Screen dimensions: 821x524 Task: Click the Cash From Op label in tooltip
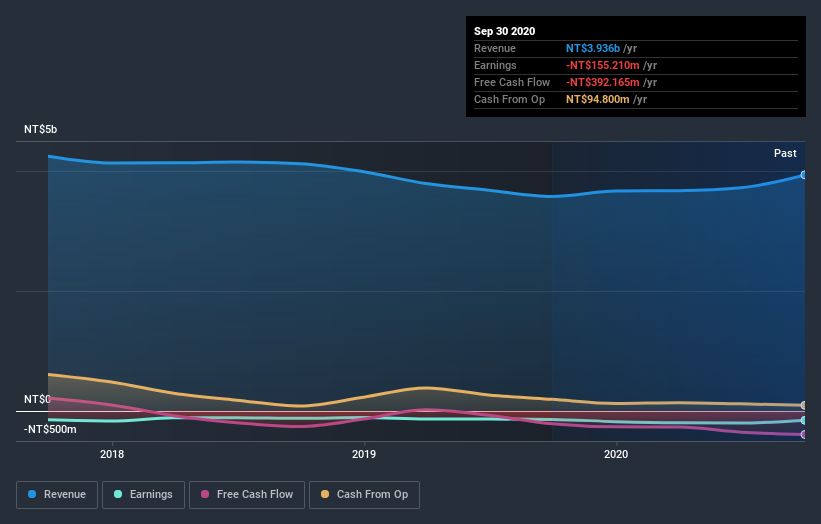pyautogui.click(x=509, y=99)
